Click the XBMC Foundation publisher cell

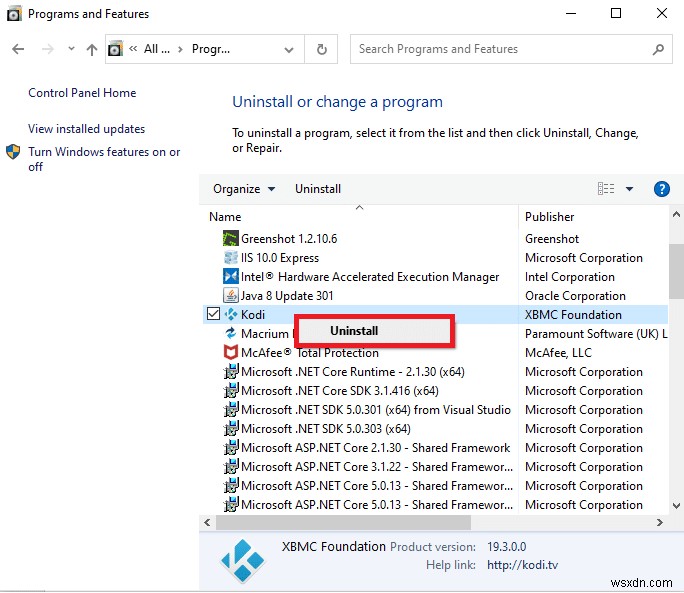click(573, 315)
